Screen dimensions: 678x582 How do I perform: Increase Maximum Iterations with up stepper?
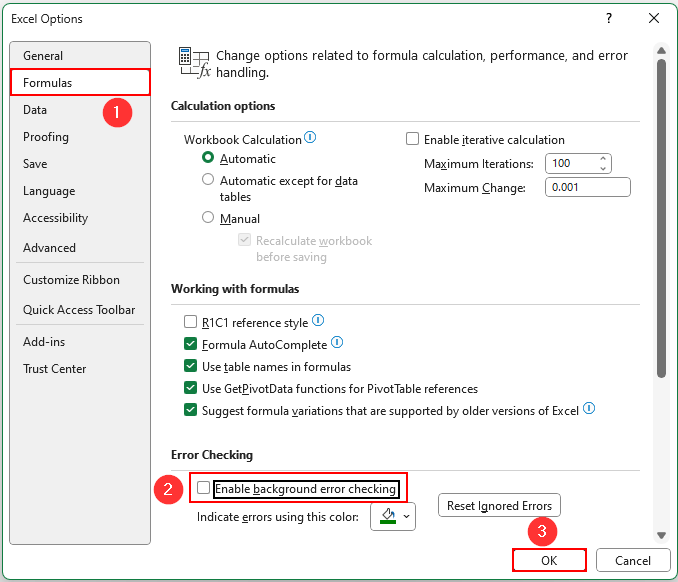click(x=603, y=159)
